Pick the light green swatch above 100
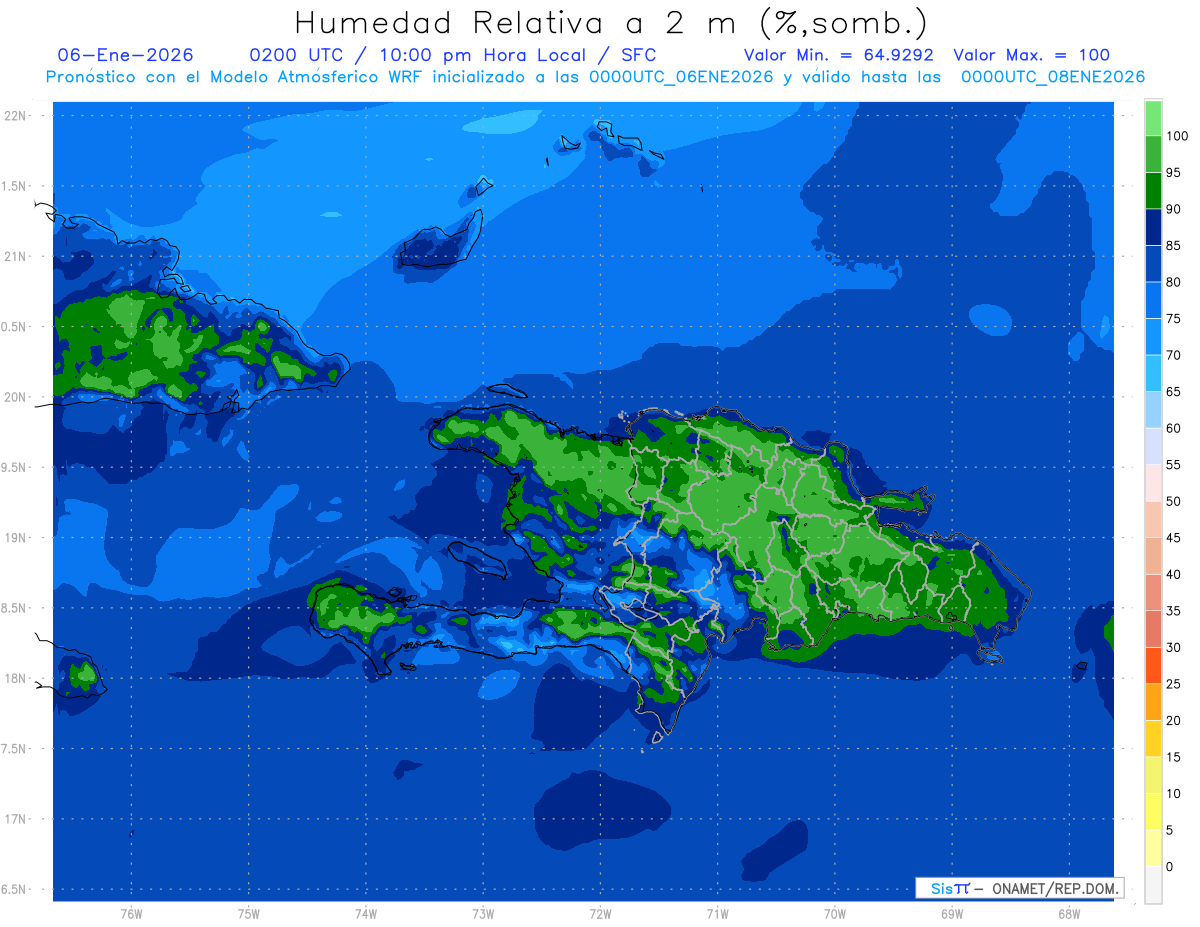1200x927 pixels. [x=1153, y=118]
